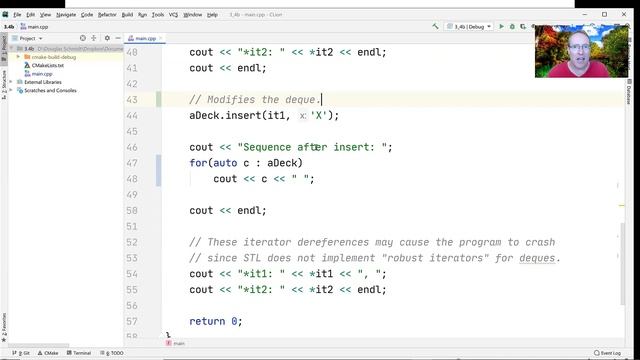Click the Run with Coverage icon

point(523,27)
